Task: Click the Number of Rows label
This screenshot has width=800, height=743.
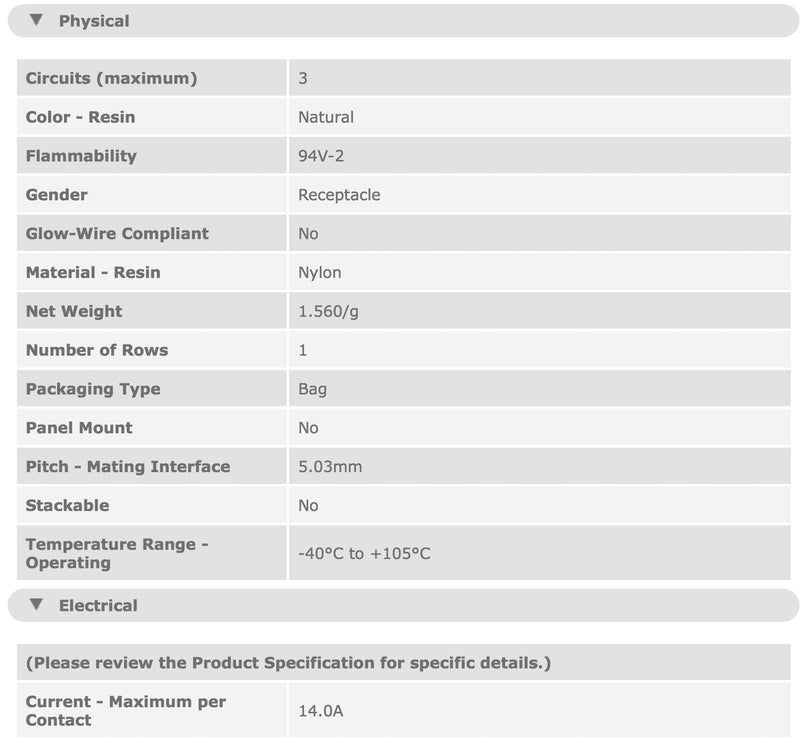Action: [x=97, y=350]
